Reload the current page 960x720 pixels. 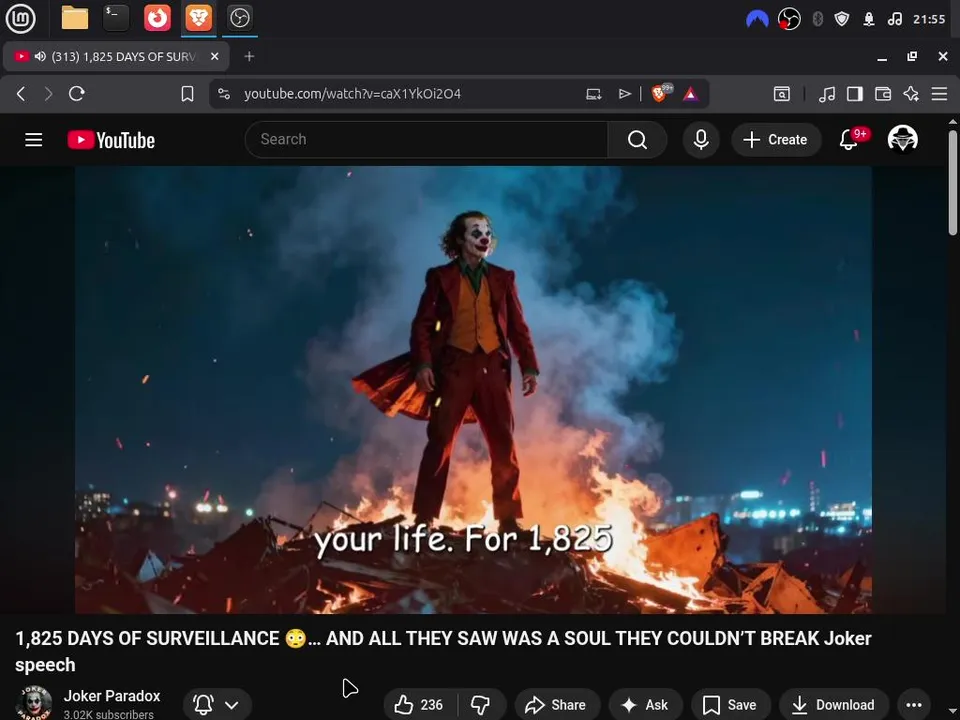click(x=77, y=94)
